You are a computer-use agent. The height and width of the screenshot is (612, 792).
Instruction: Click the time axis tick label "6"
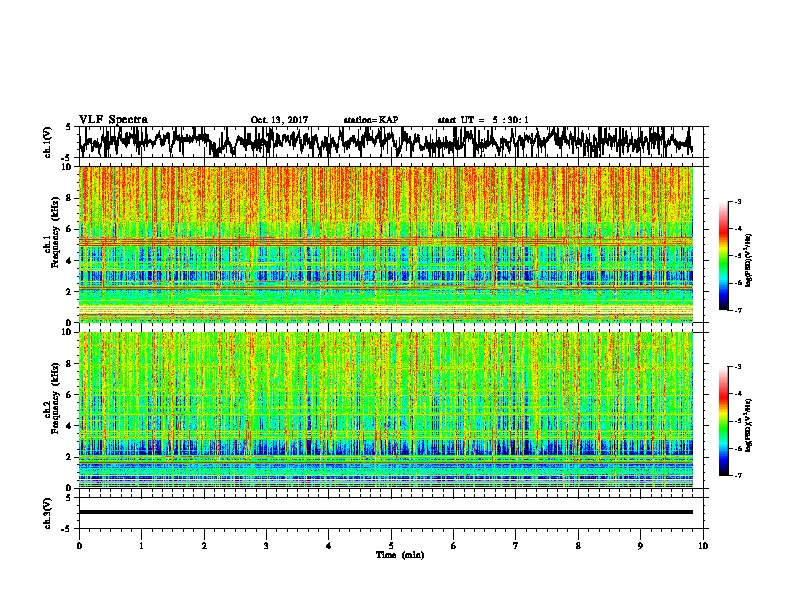pyautogui.click(x=454, y=546)
